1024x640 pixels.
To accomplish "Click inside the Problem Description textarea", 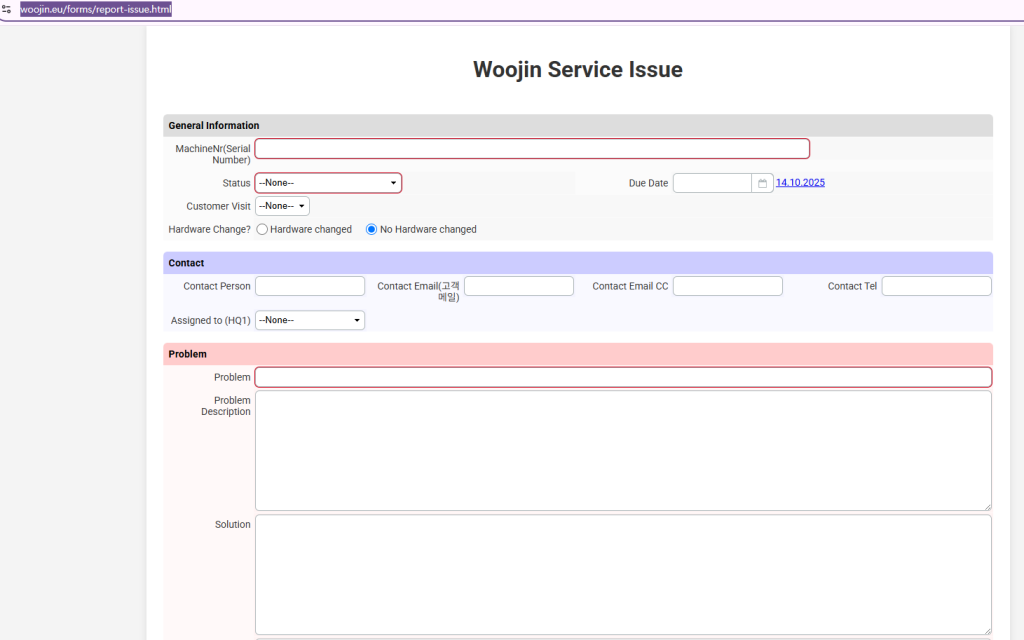I will [623, 450].
